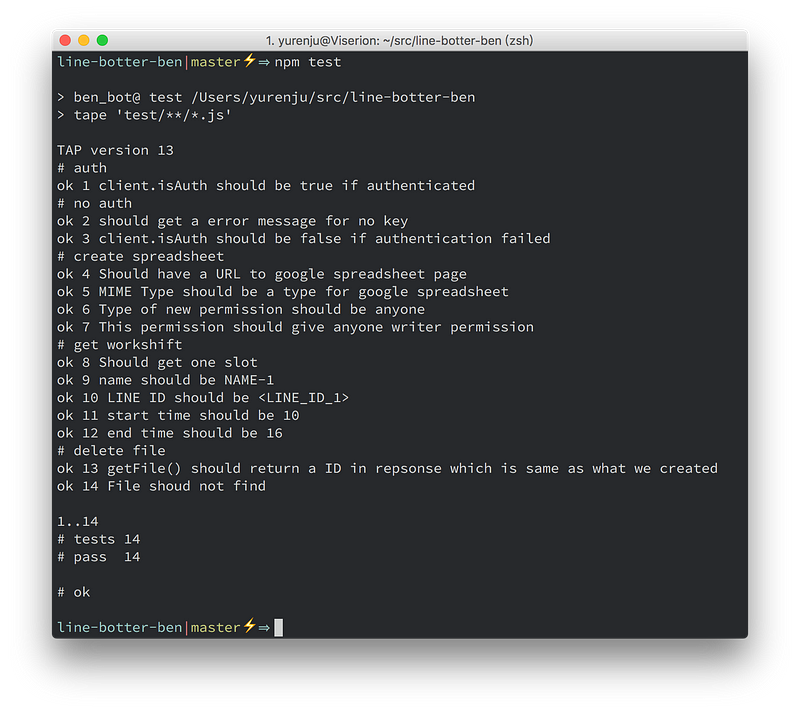Image resolution: width=800 pixels, height=713 pixels.
Task: Click the '# pass  14' summary line
Action: pyautogui.click(x=98, y=557)
